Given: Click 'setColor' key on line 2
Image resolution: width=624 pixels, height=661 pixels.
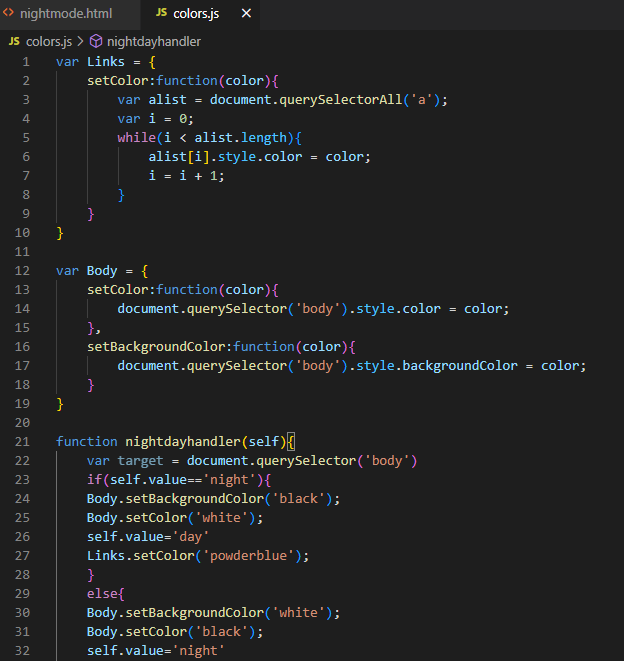Looking at the screenshot, I should pos(118,81).
